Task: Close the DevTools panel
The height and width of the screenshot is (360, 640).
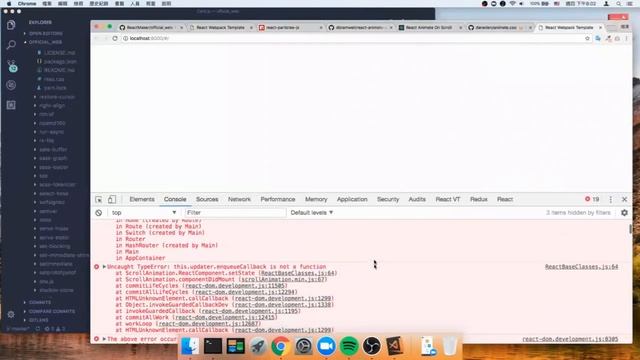Action: tap(624, 200)
